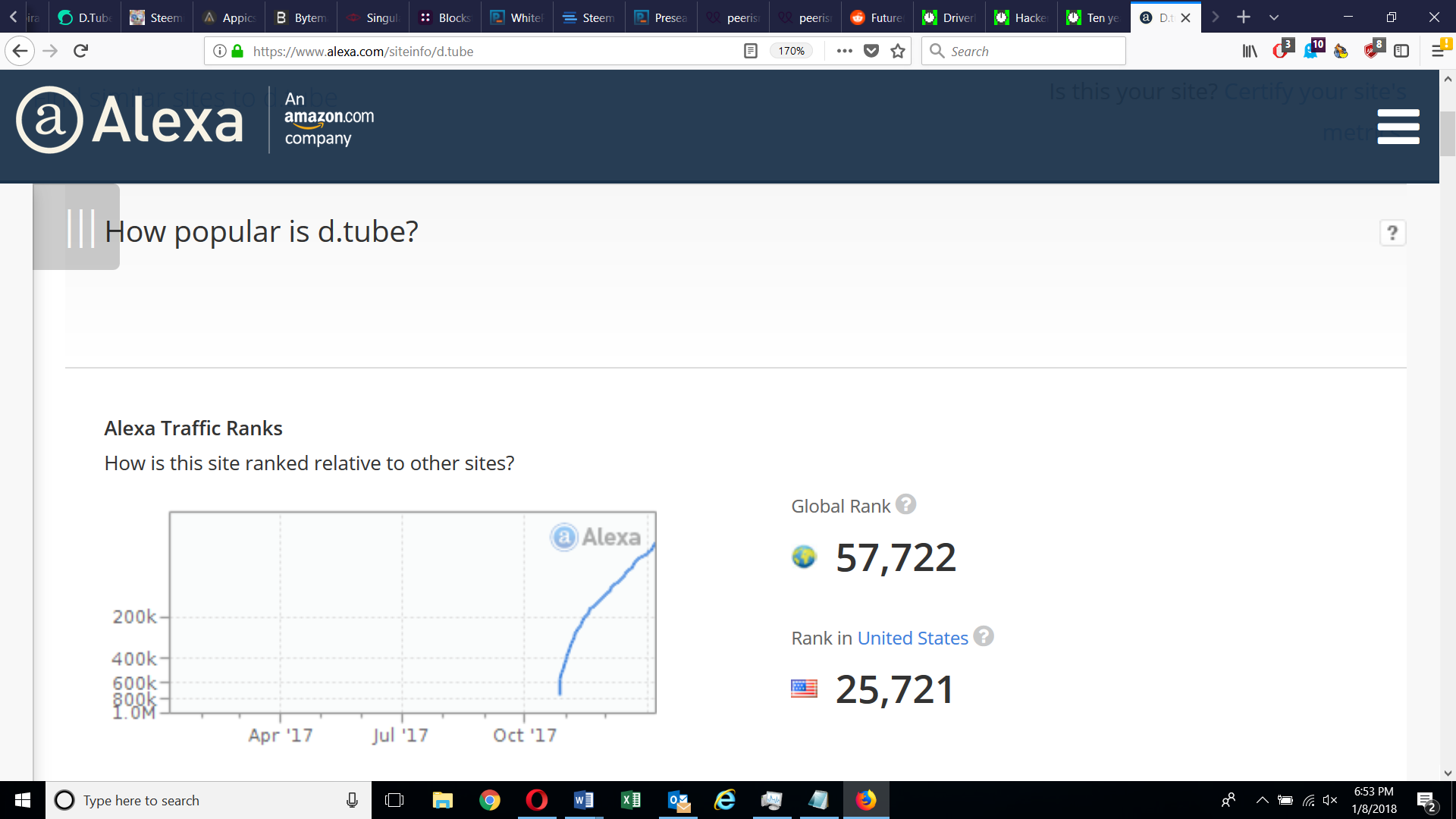The width and height of the screenshot is (1456, 819).
Task: Open Internet Explorer from taskbar
Action: [726, 800]
